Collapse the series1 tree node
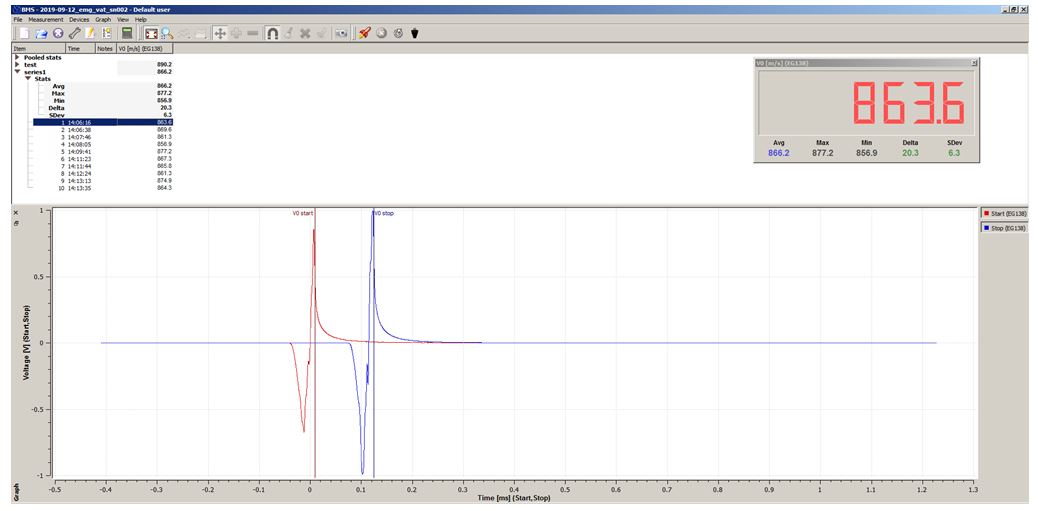This screenshot has width=1038, height=511. tap(17, 72)
